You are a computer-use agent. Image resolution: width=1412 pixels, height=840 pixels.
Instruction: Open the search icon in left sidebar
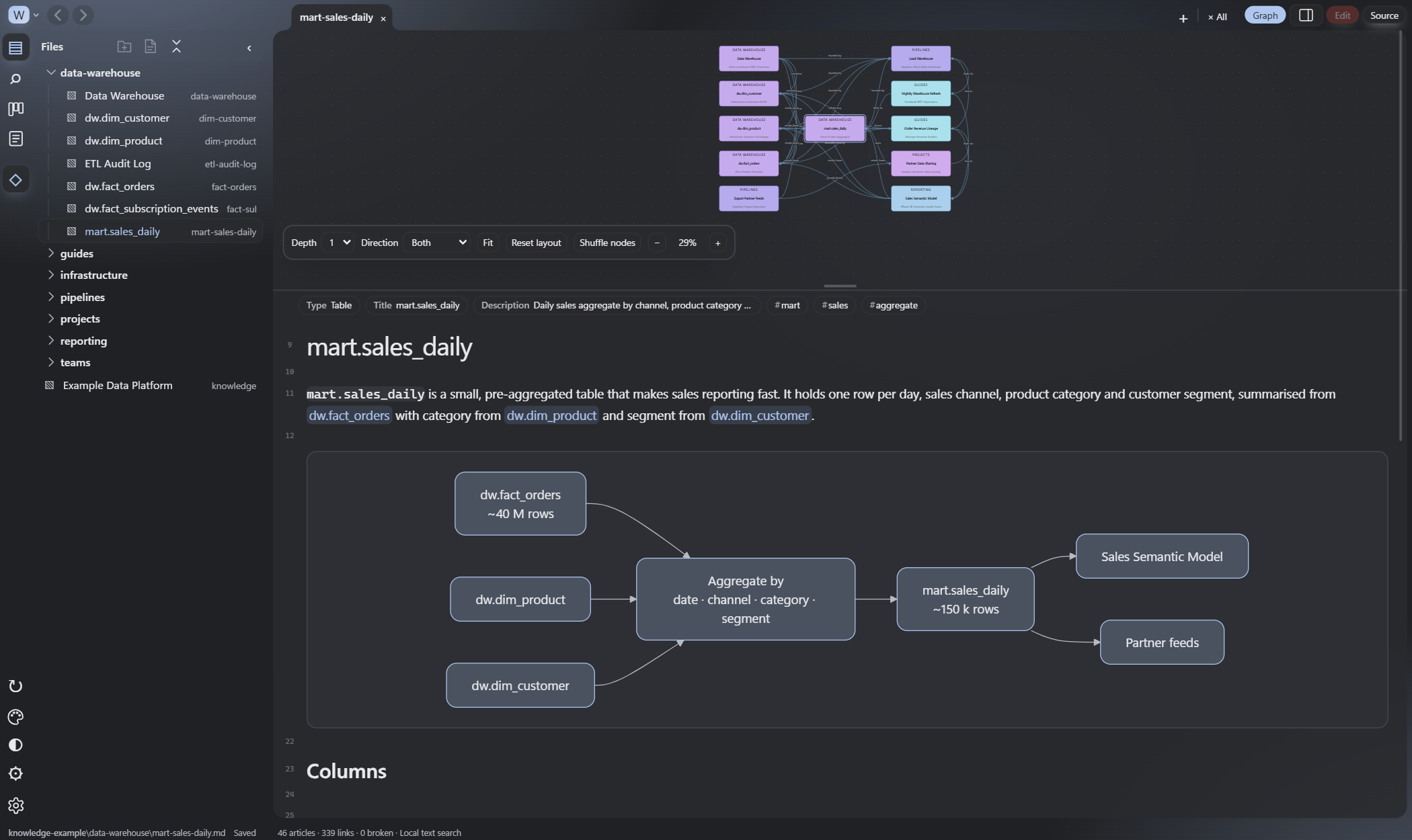[15, 79]
